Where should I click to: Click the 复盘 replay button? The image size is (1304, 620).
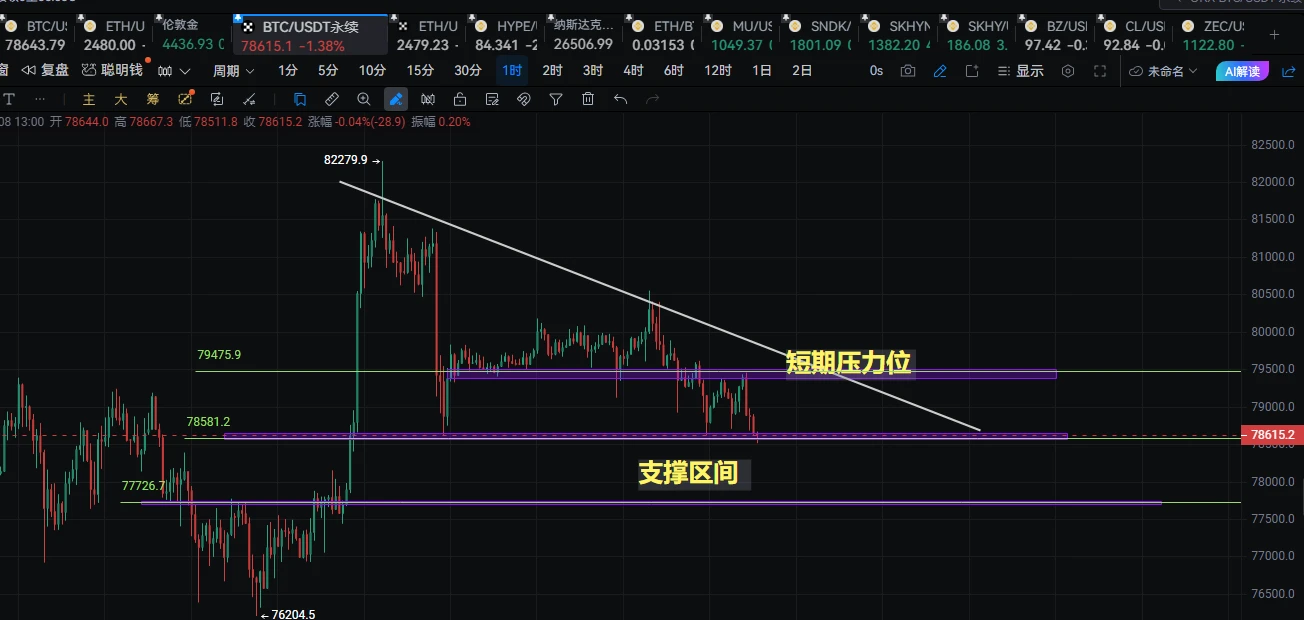[x=45, y=70]
